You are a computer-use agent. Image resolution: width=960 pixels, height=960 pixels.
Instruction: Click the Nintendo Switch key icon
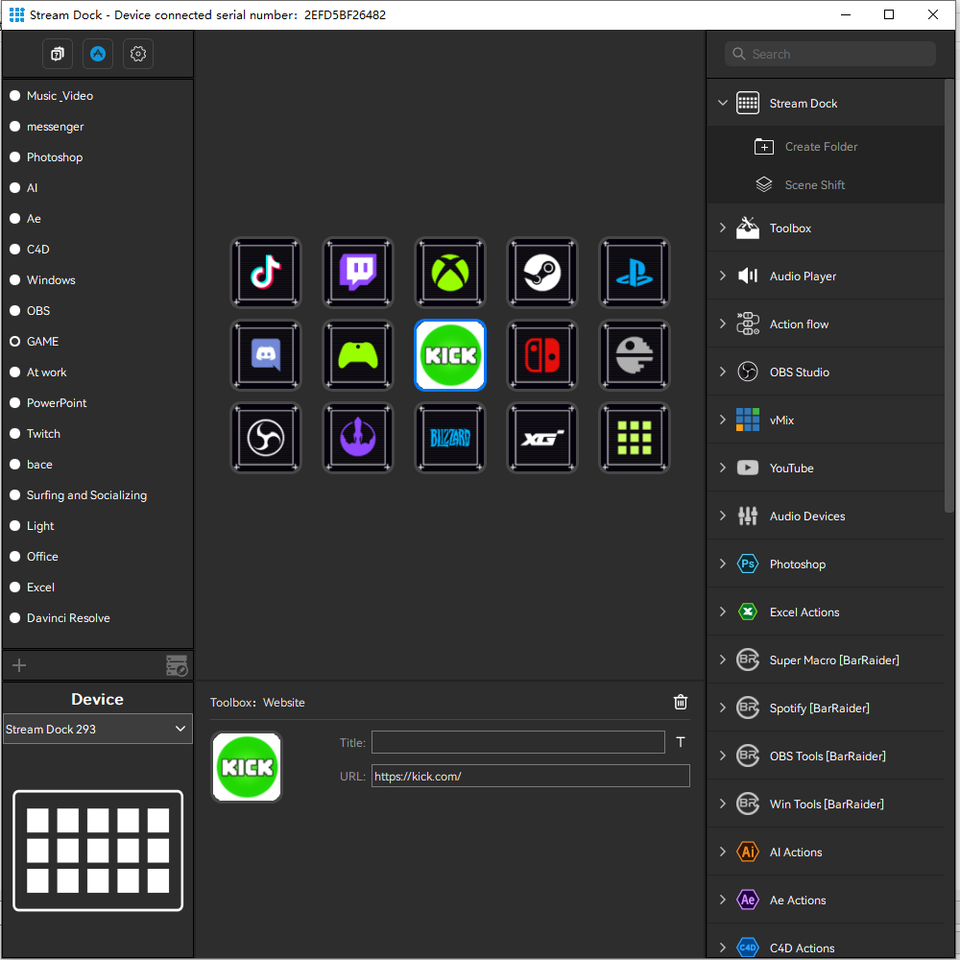click(542, 355)
